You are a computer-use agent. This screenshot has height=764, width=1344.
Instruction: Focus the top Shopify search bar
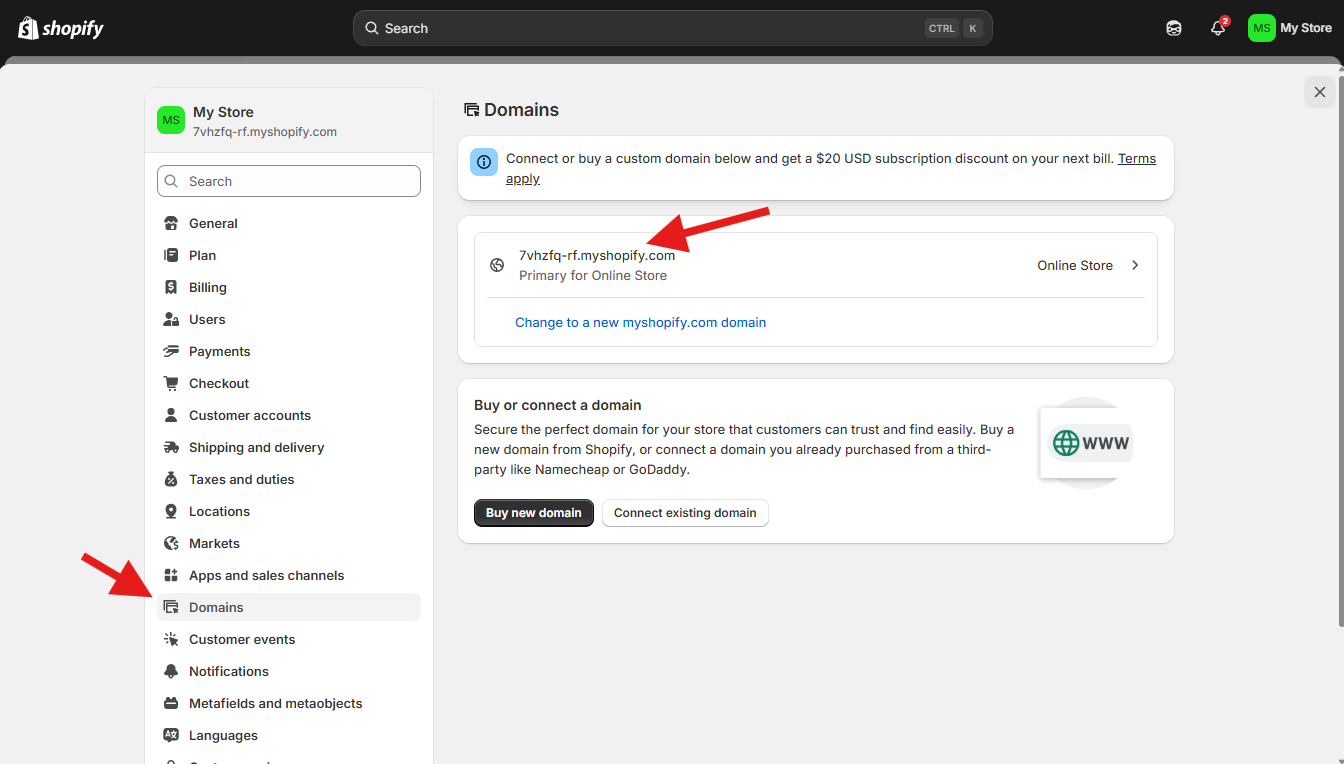point(673,28)
